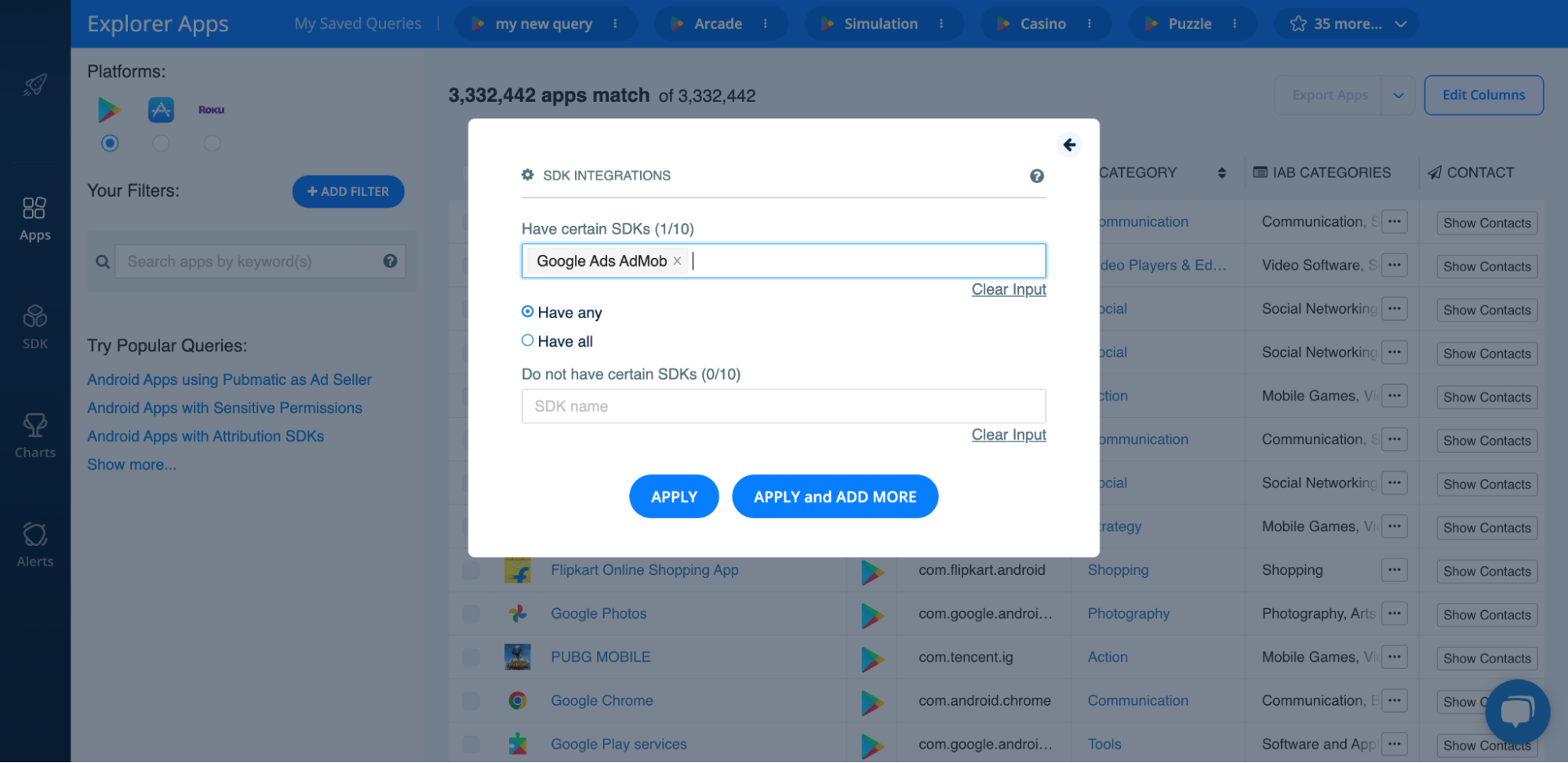Open the Export Apps dropdown arrow

[x=1398, y=96]
